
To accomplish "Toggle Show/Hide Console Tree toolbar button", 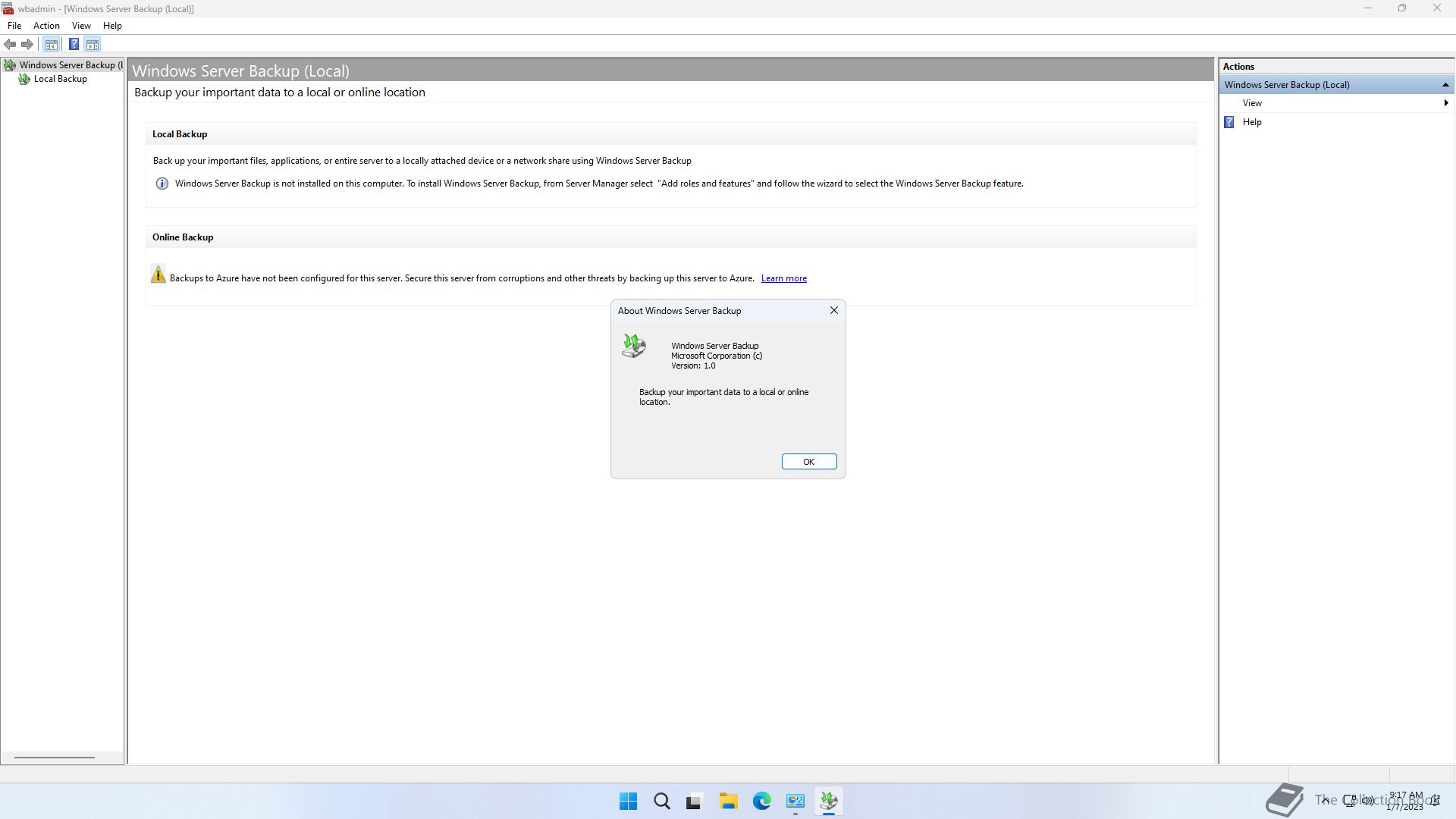I will (51, 44).
